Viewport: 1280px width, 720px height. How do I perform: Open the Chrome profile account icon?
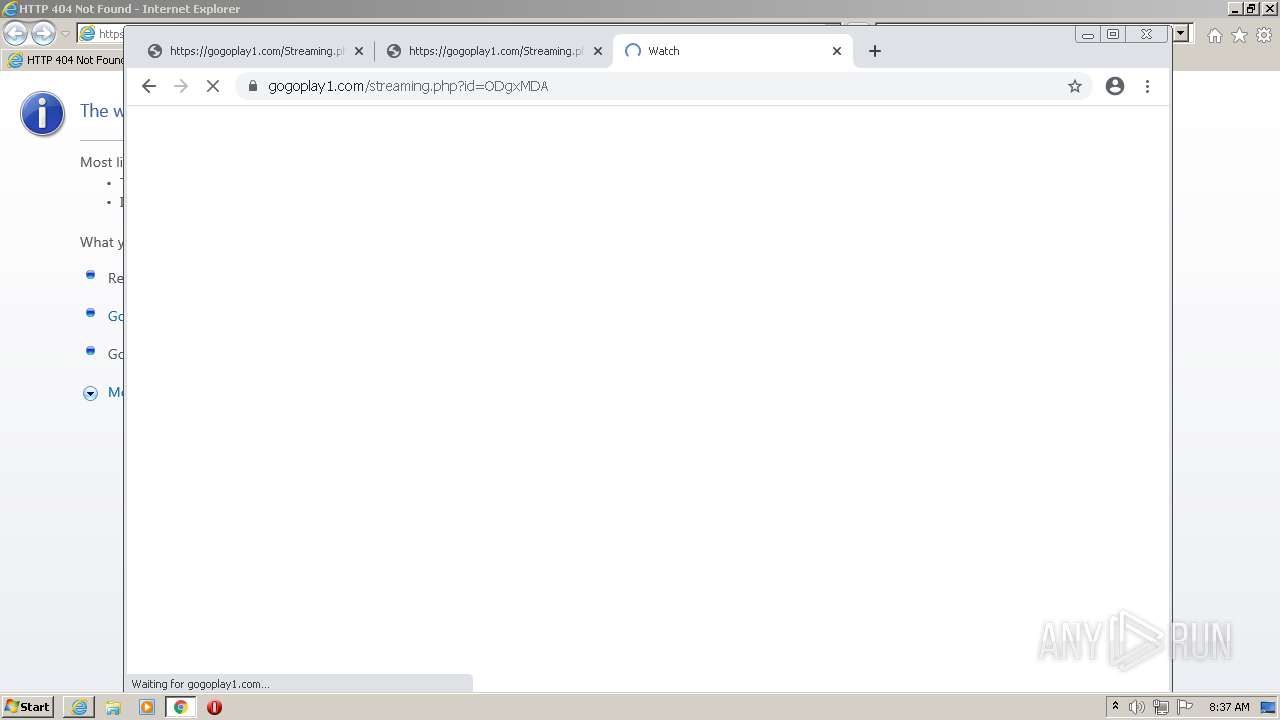[1115, 86]
